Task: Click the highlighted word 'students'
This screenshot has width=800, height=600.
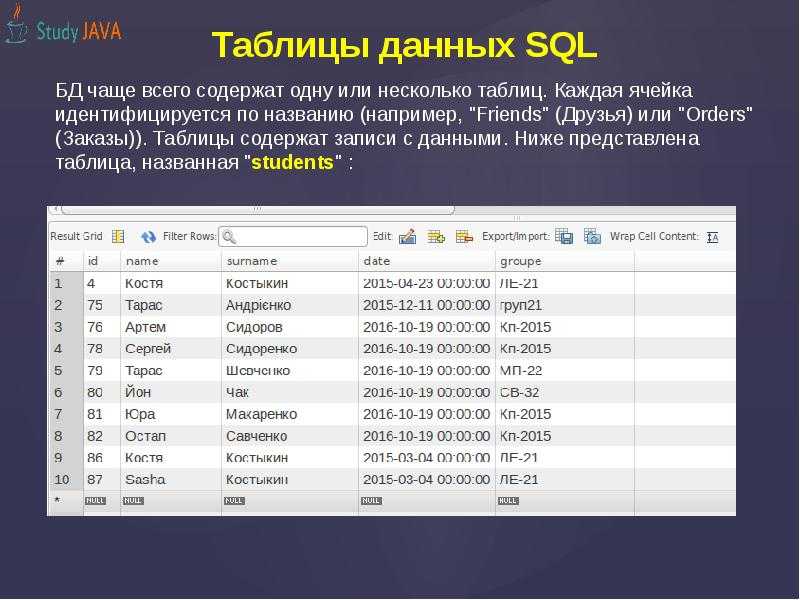Action: tap(292, 163)
